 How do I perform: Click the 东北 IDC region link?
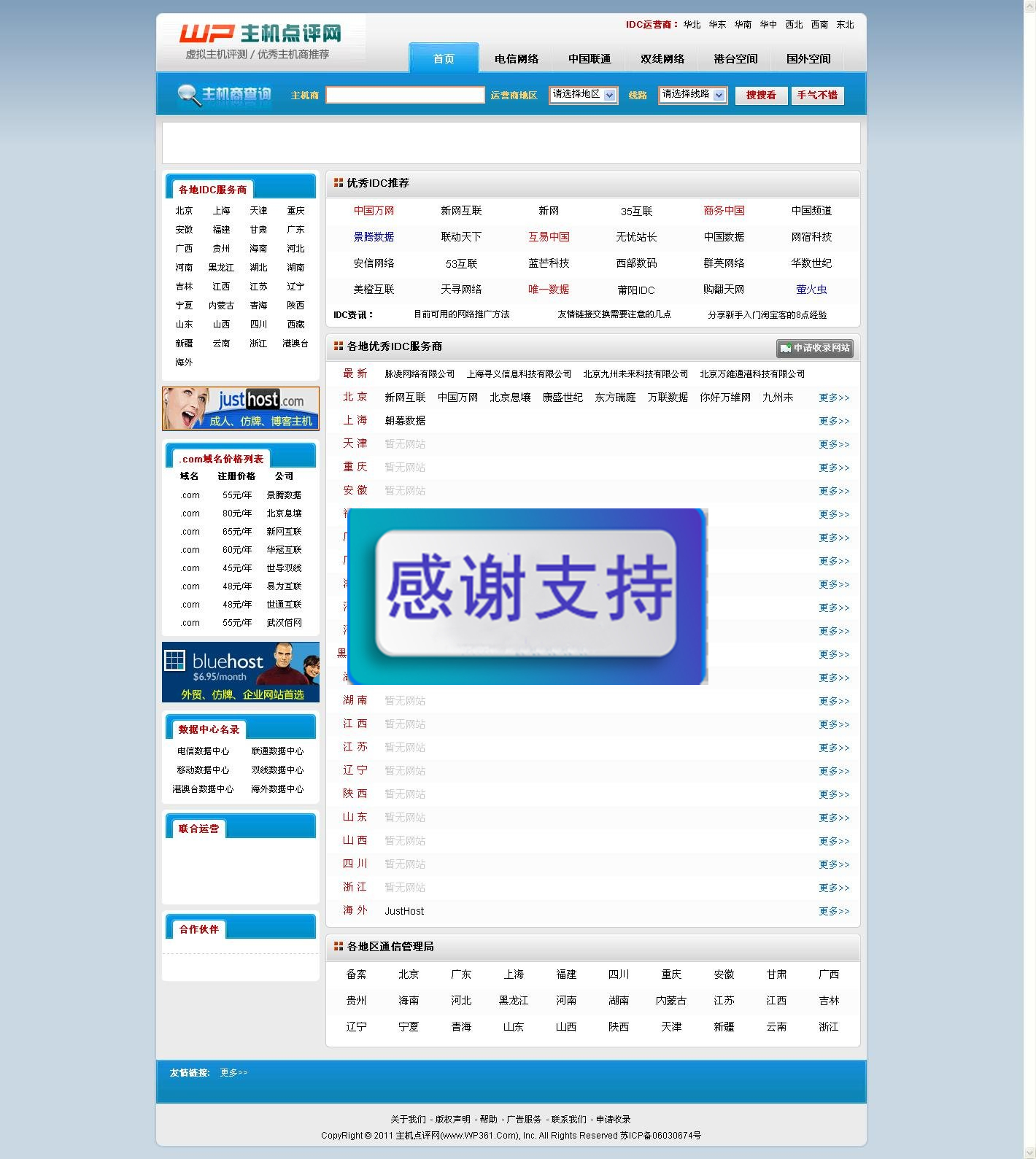(845, 25)
